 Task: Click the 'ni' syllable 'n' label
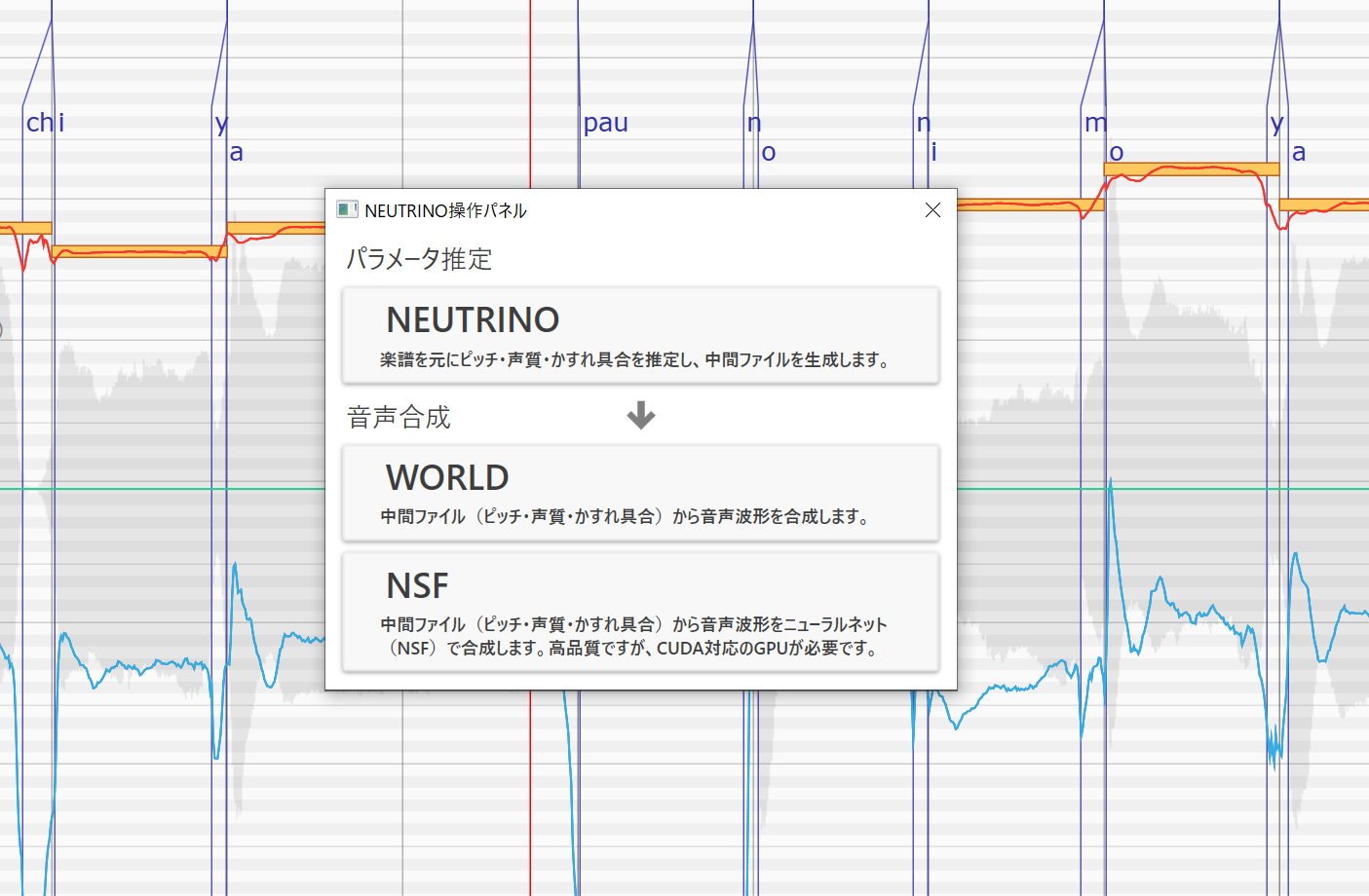(x=924, y=123)
